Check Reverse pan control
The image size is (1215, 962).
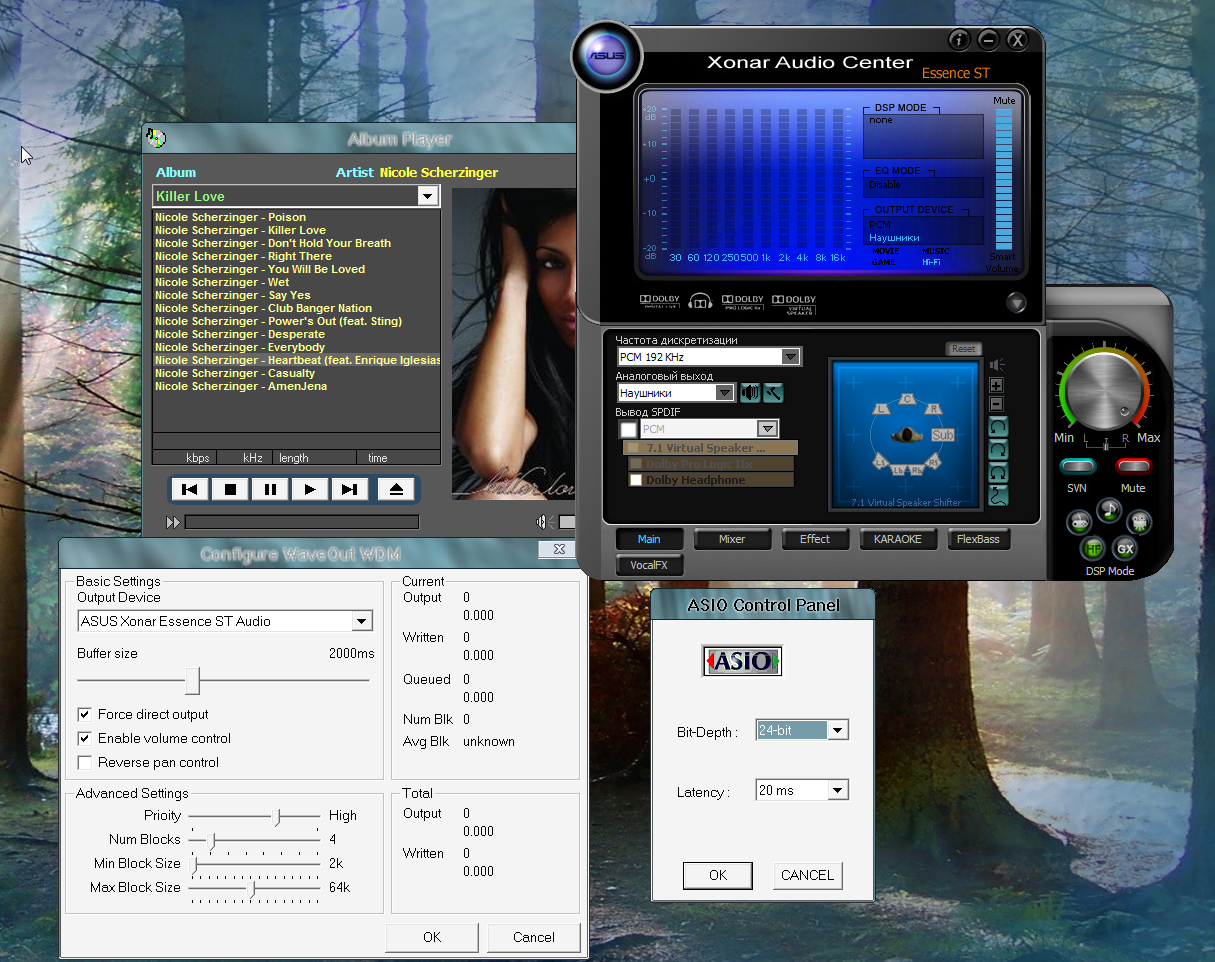(85, 762)
